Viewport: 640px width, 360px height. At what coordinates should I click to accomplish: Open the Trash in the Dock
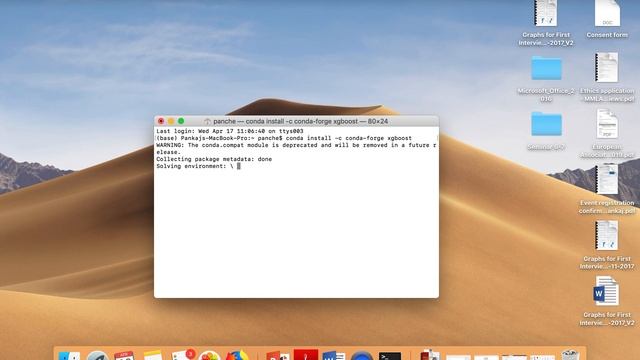(x=570, y=355)
